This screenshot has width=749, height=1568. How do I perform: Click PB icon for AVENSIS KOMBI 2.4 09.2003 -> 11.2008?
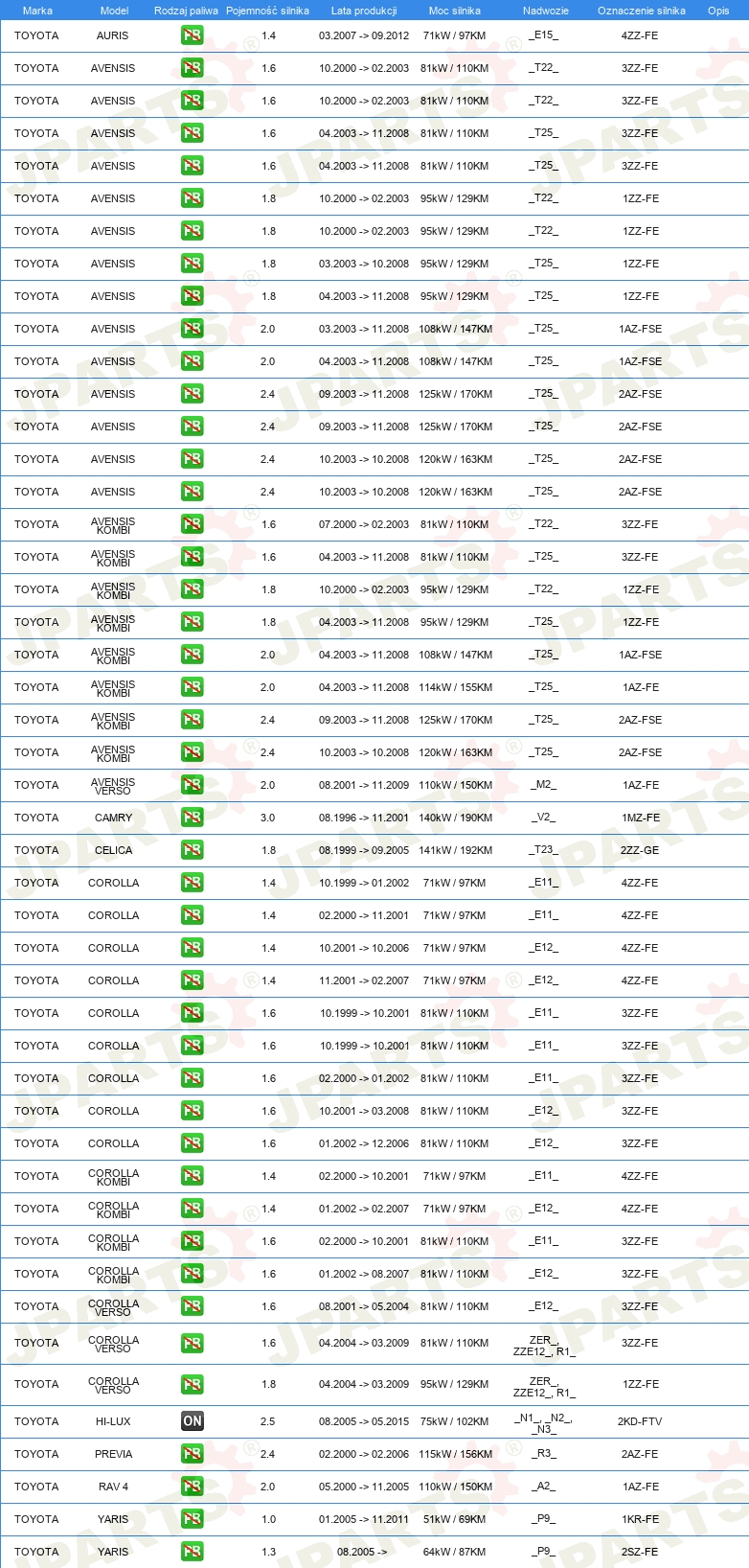pyautogui.click(x=193, y=720)
